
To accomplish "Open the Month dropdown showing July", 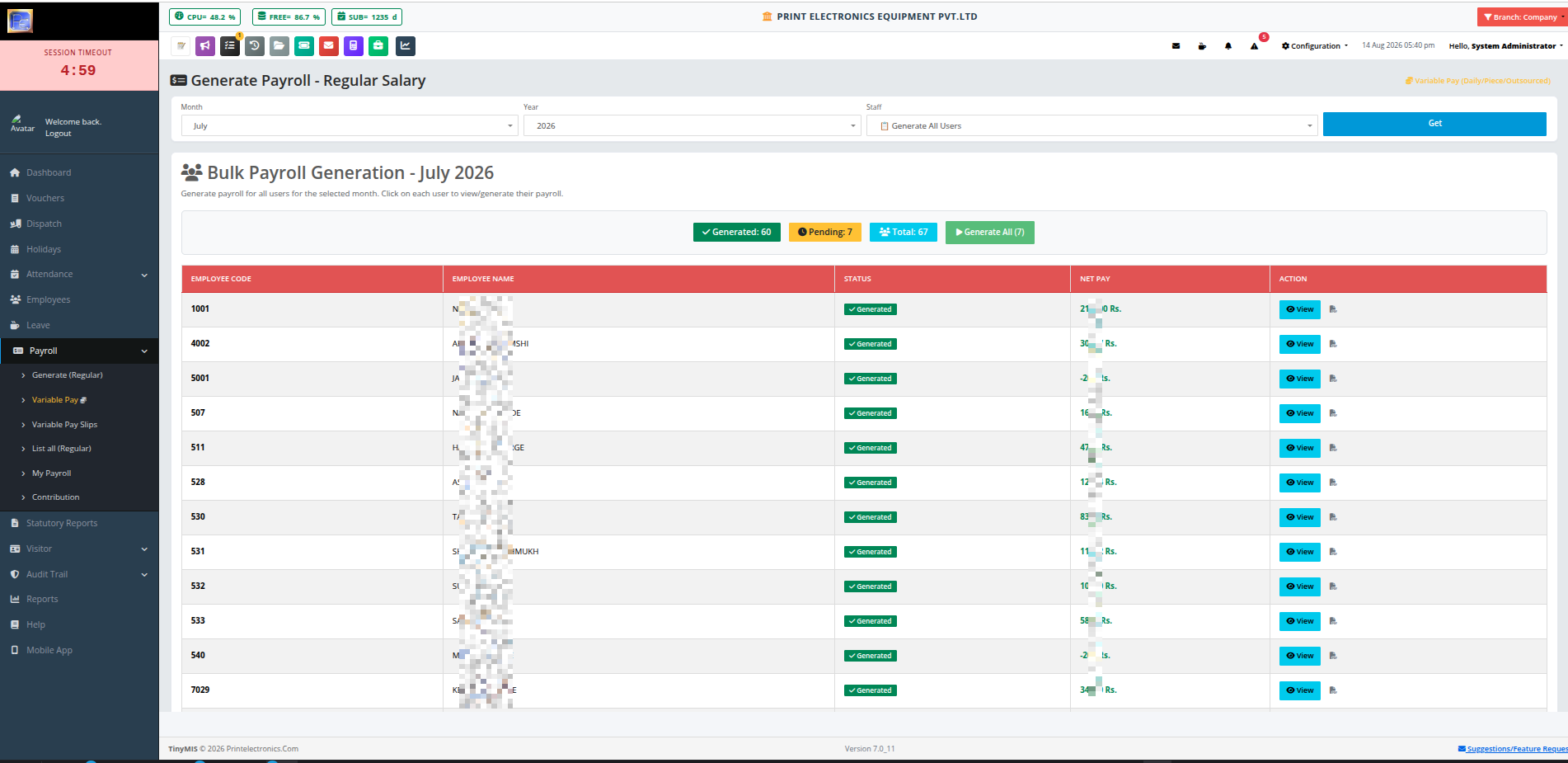I will 350,125.
